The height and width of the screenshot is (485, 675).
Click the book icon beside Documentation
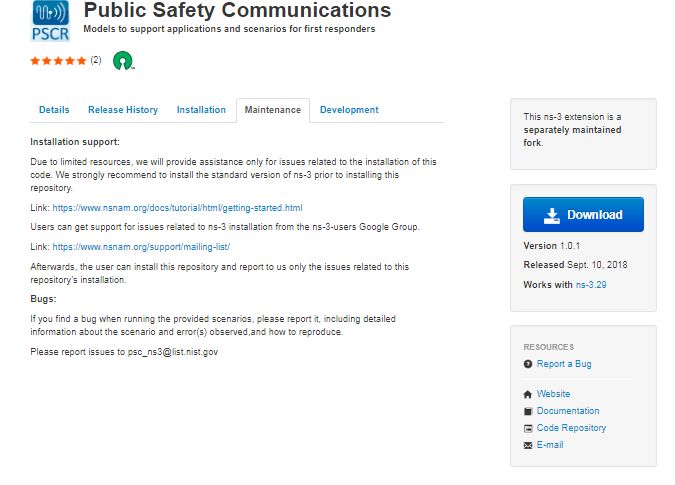(528, 411)
